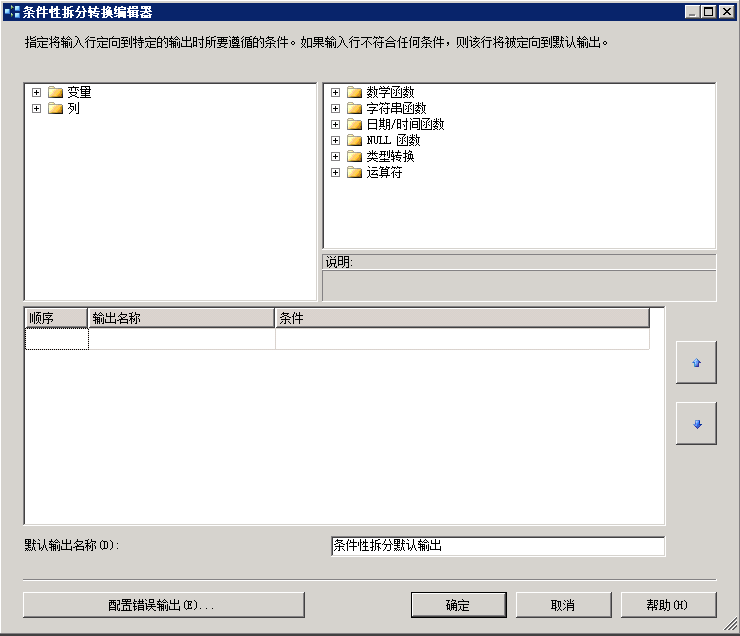The width and height of the screenshot is (740, 636).
Task: Click the 类型转换 folder icon
Action: pyautogui.click(x=354, y=156)
